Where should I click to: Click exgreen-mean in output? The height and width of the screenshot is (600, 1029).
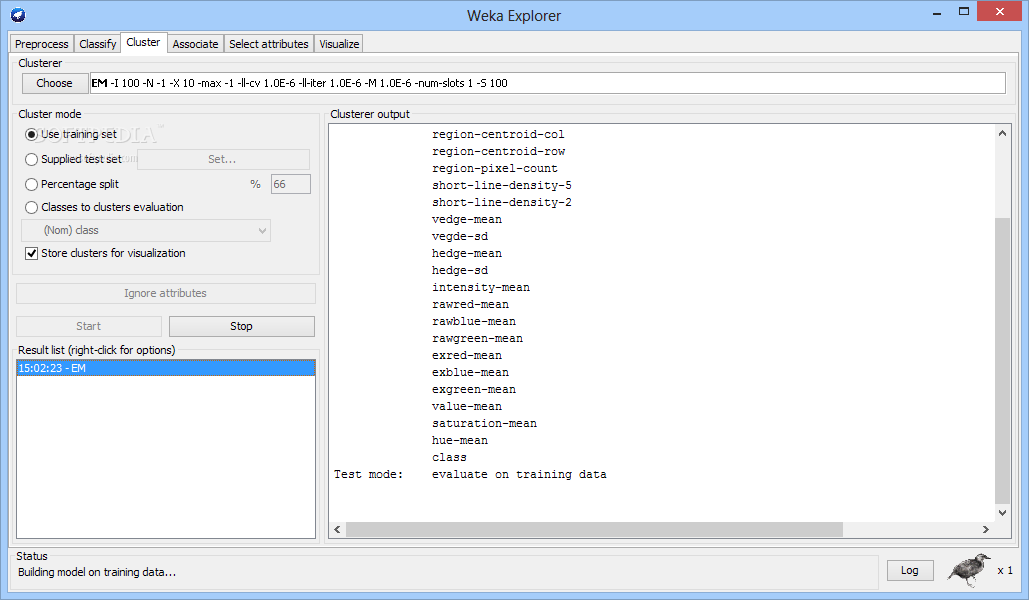(x=474, y=391)
